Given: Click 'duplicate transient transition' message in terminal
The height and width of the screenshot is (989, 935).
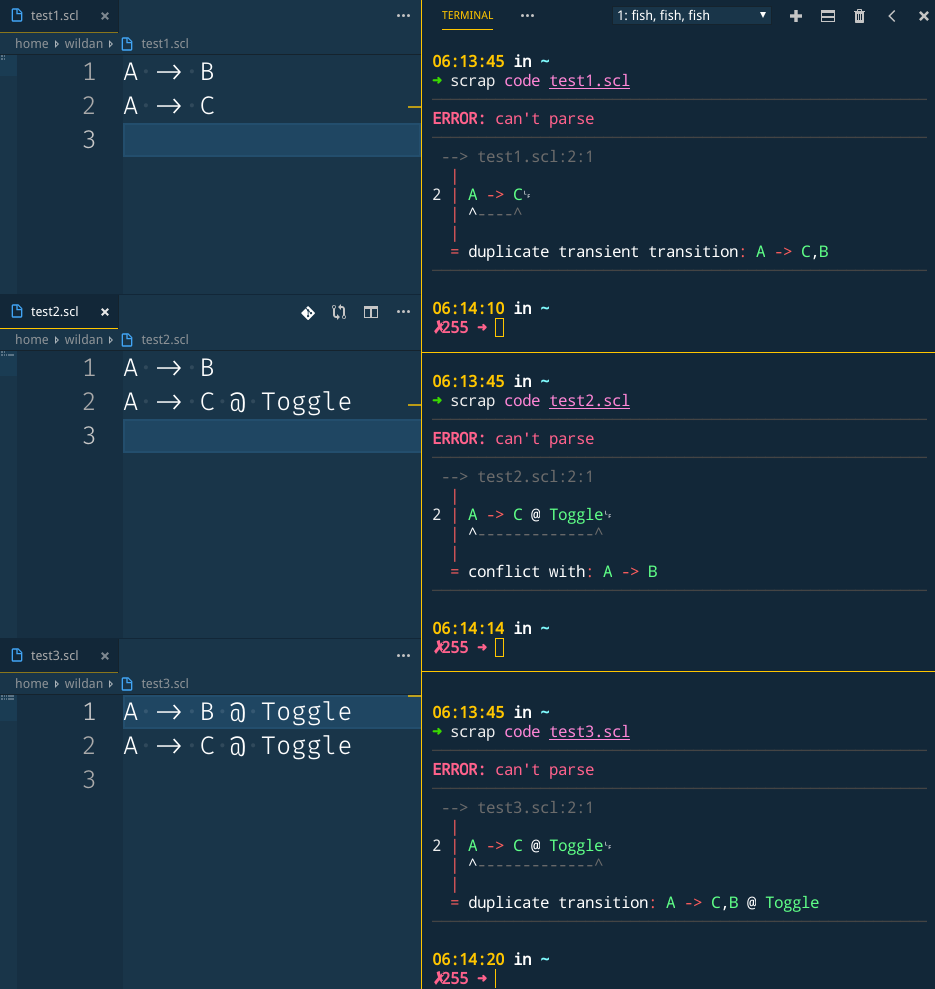Looking at the screenshot, I should coord(603,252).
